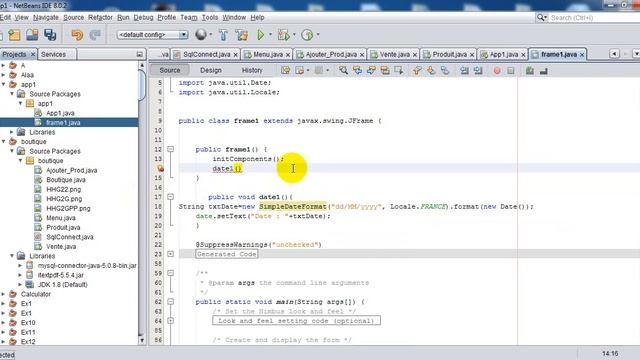Select Ajouter_Prod.java in boutique tree
Image resolution: width=640 pixels, height=360 pixels.
(x=71, y=170)
